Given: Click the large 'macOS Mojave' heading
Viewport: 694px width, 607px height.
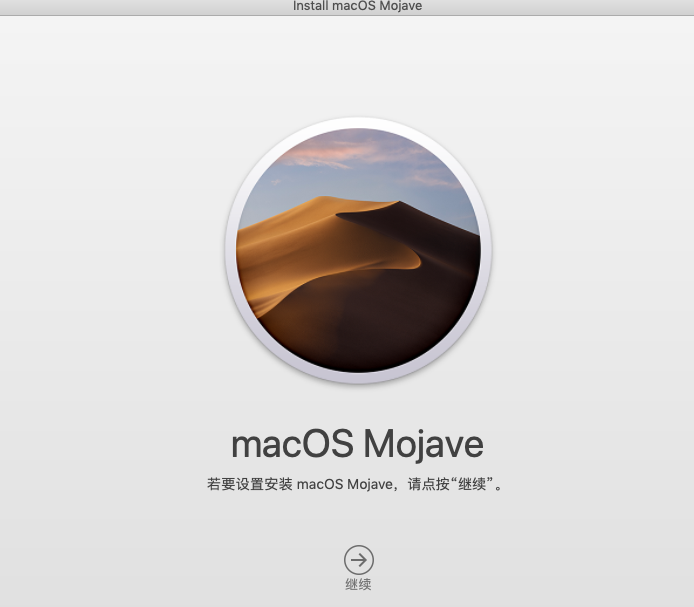Looking at the screenshot, I should [x=357, y=445].
